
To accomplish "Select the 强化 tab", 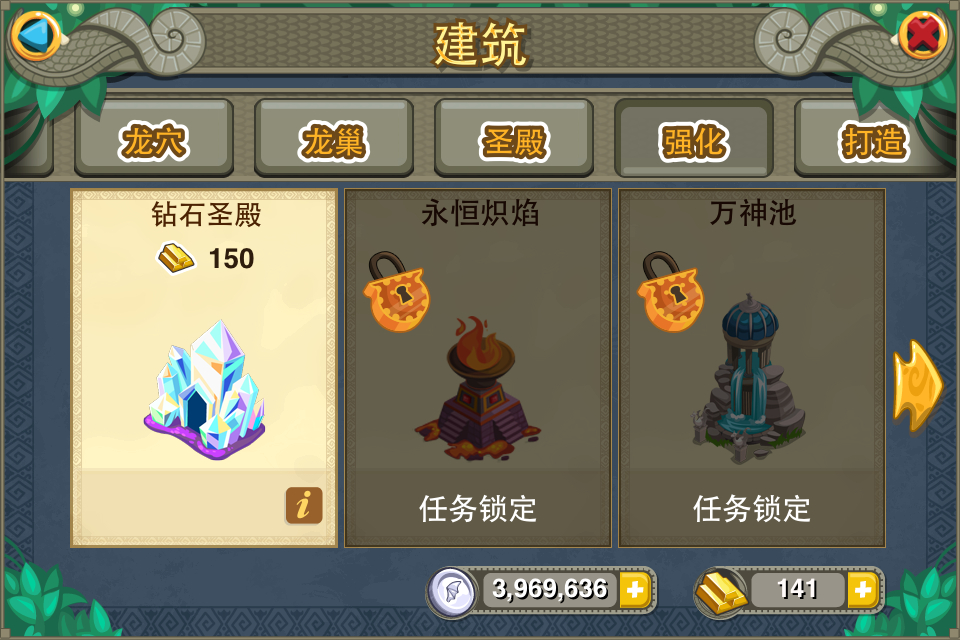I will pyautogui.click(x=694, y=138).
